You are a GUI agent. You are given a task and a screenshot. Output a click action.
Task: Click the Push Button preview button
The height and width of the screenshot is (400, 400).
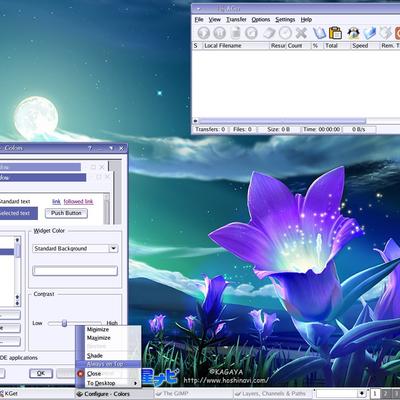click(66, 213)
